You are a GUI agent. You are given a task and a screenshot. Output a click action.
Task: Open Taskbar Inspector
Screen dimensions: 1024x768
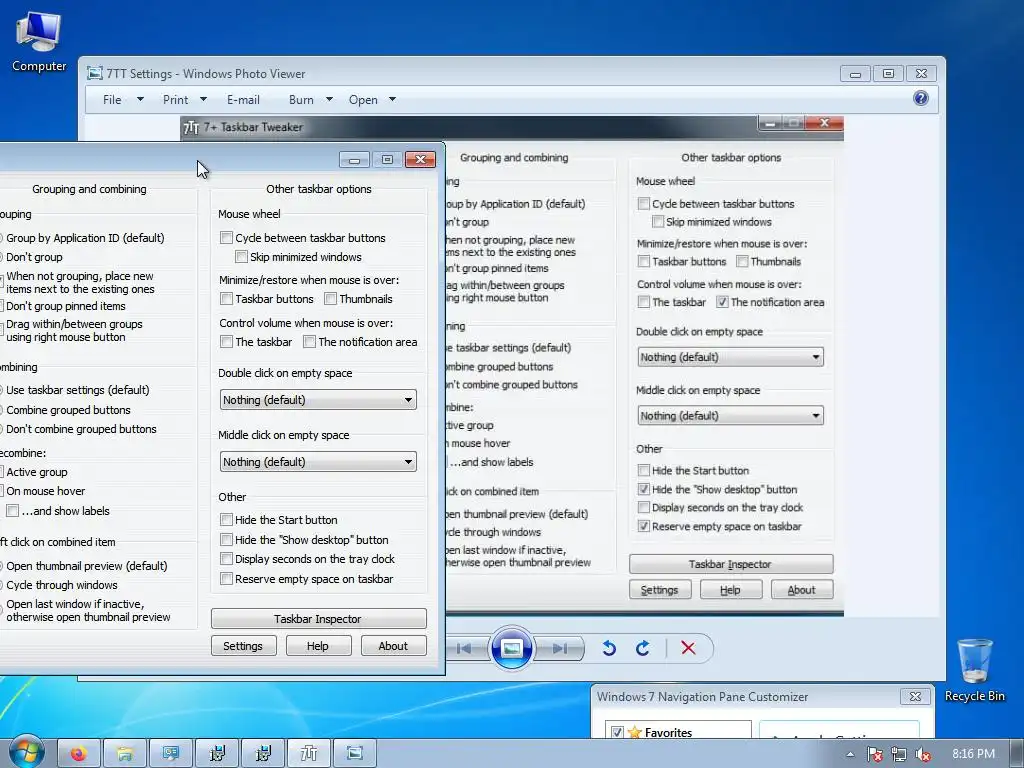(319, 618)
